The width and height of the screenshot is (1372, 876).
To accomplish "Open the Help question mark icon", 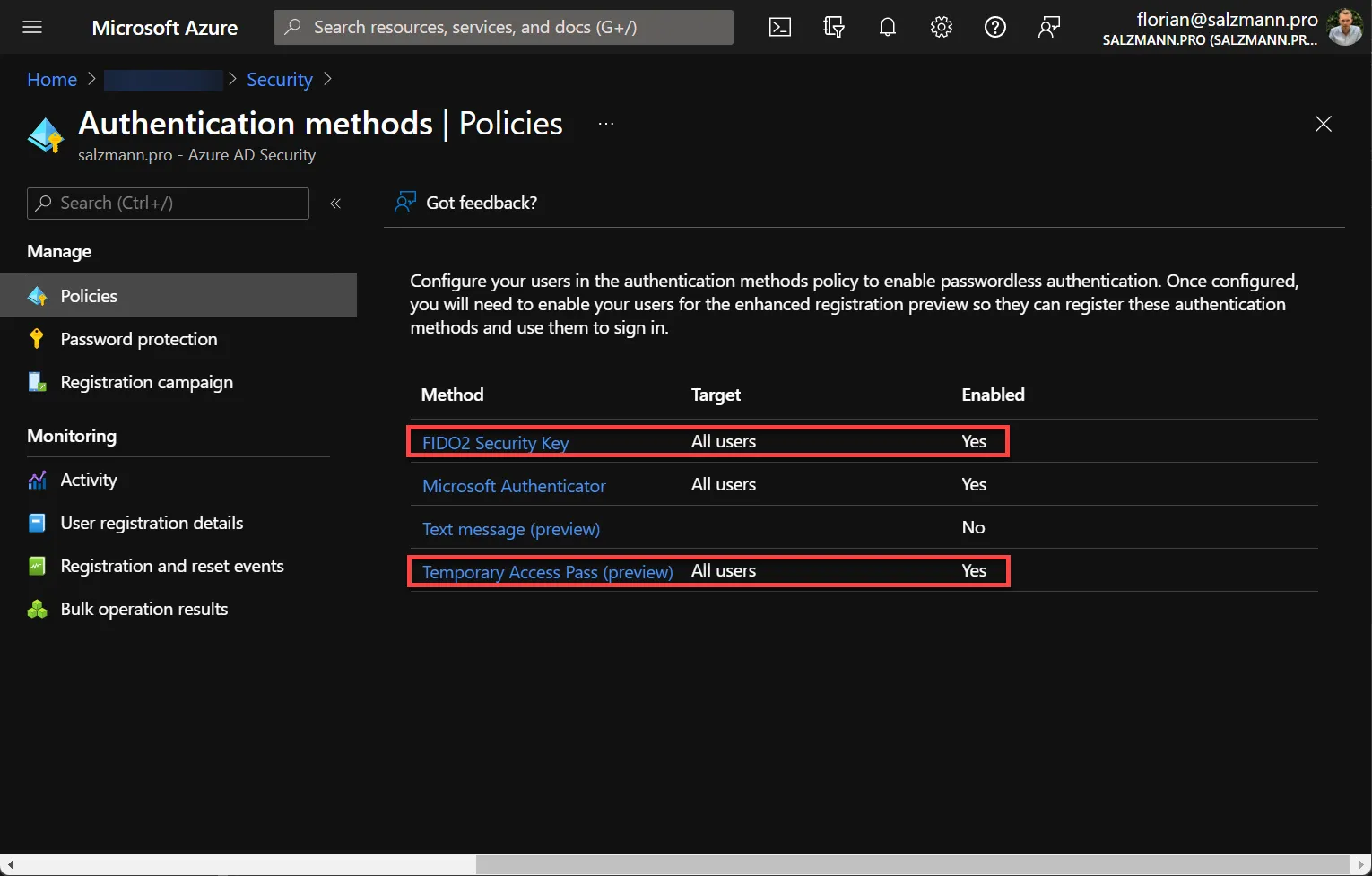I will (x=995, y=27).
